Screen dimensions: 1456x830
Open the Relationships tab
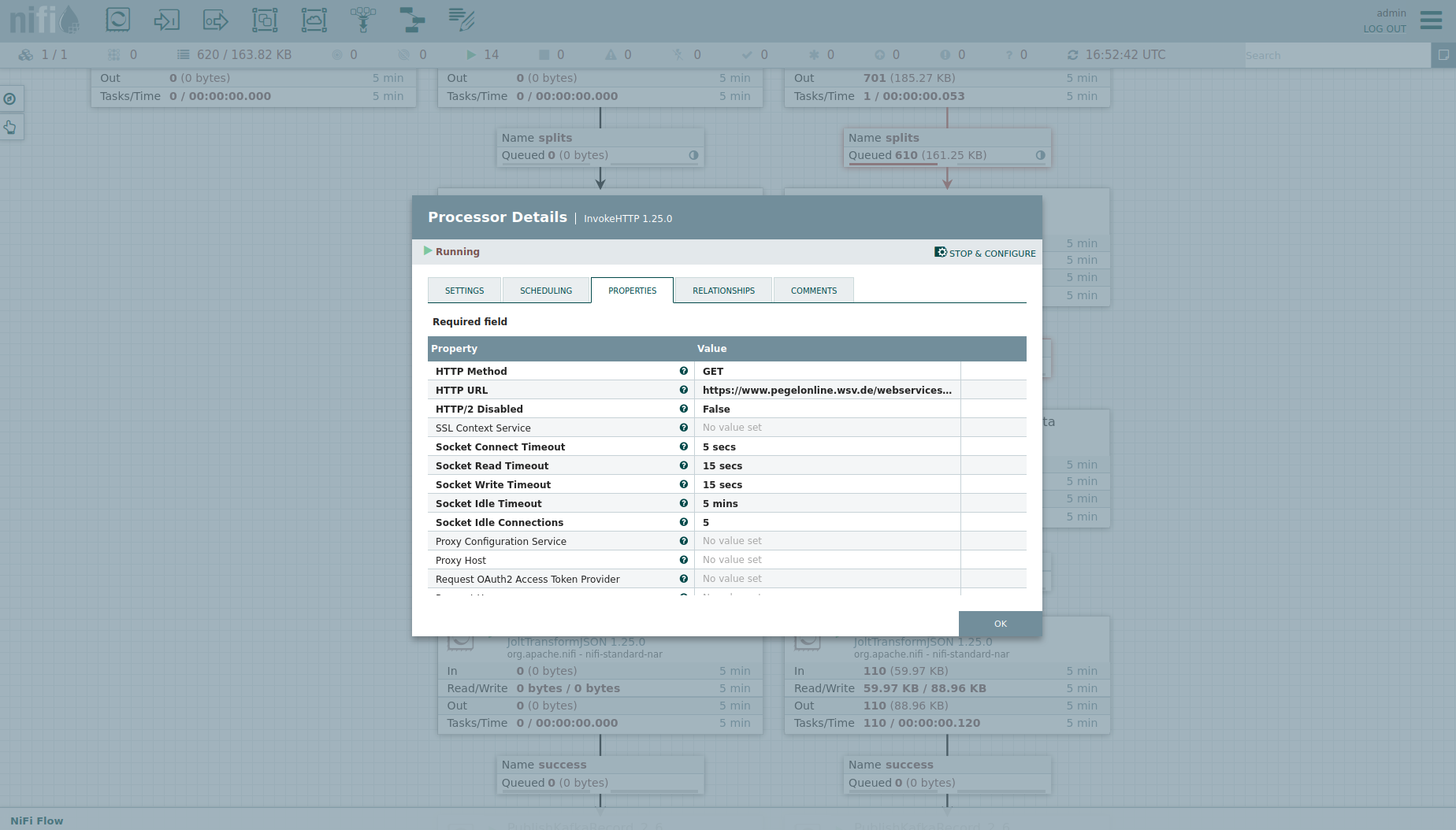pyautogui.click(x=723, y=291)
